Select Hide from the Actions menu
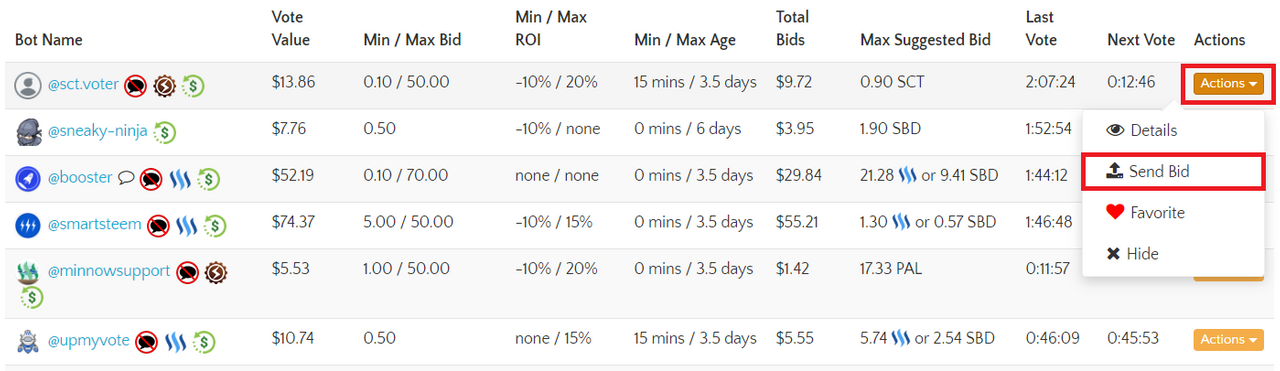 pyautogui.click(x=1132, y=254)
